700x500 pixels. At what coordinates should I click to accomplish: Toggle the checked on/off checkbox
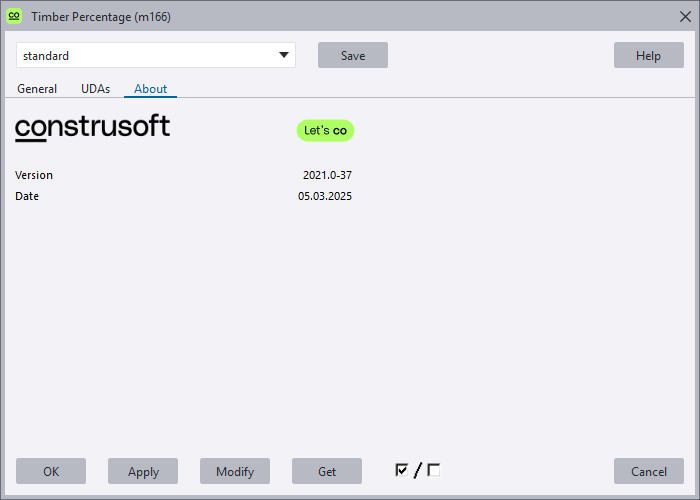(402, 470)
